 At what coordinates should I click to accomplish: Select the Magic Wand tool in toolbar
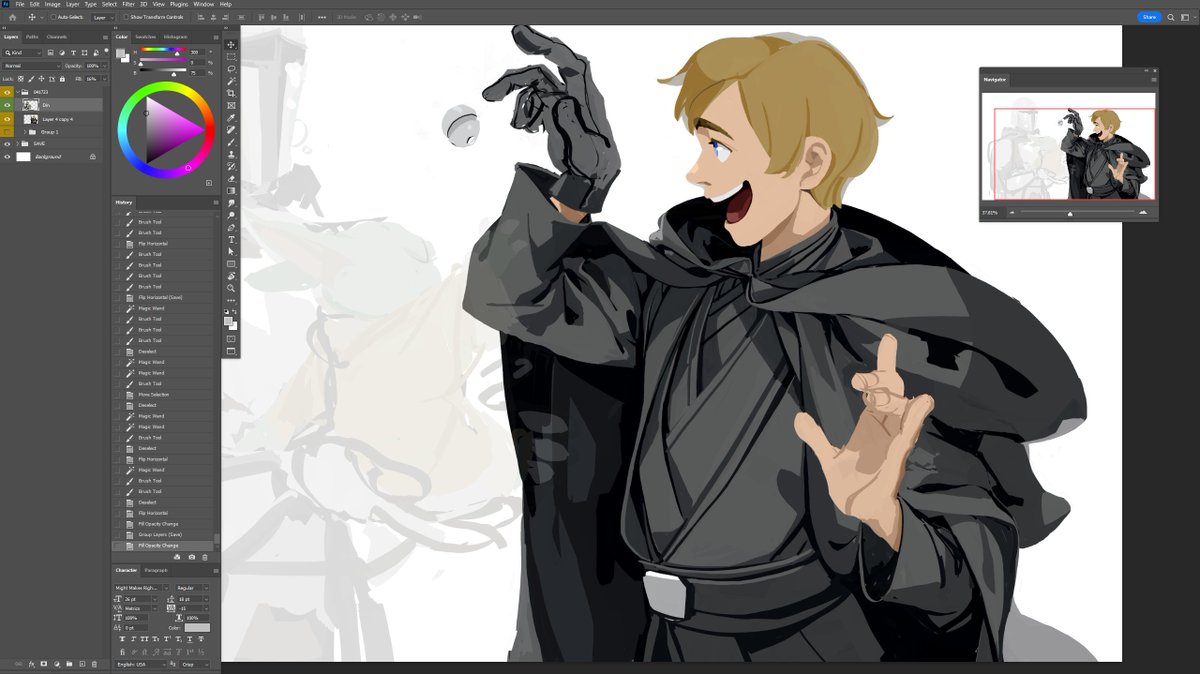[232, 81]
